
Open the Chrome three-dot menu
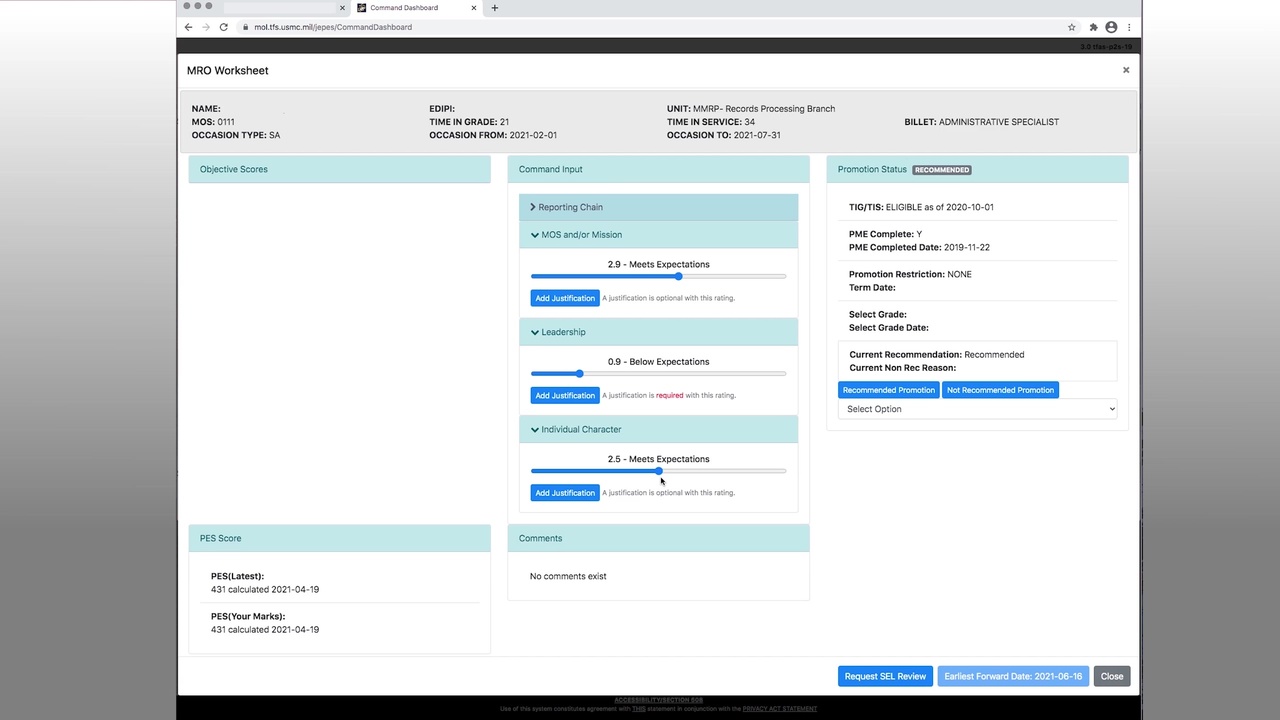(1129, 27)
